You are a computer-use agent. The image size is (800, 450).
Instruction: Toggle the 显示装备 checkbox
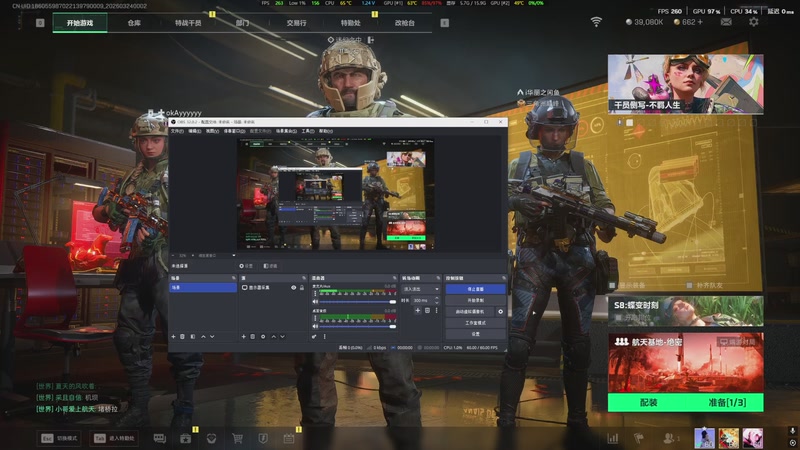click(x=612, y=285)
